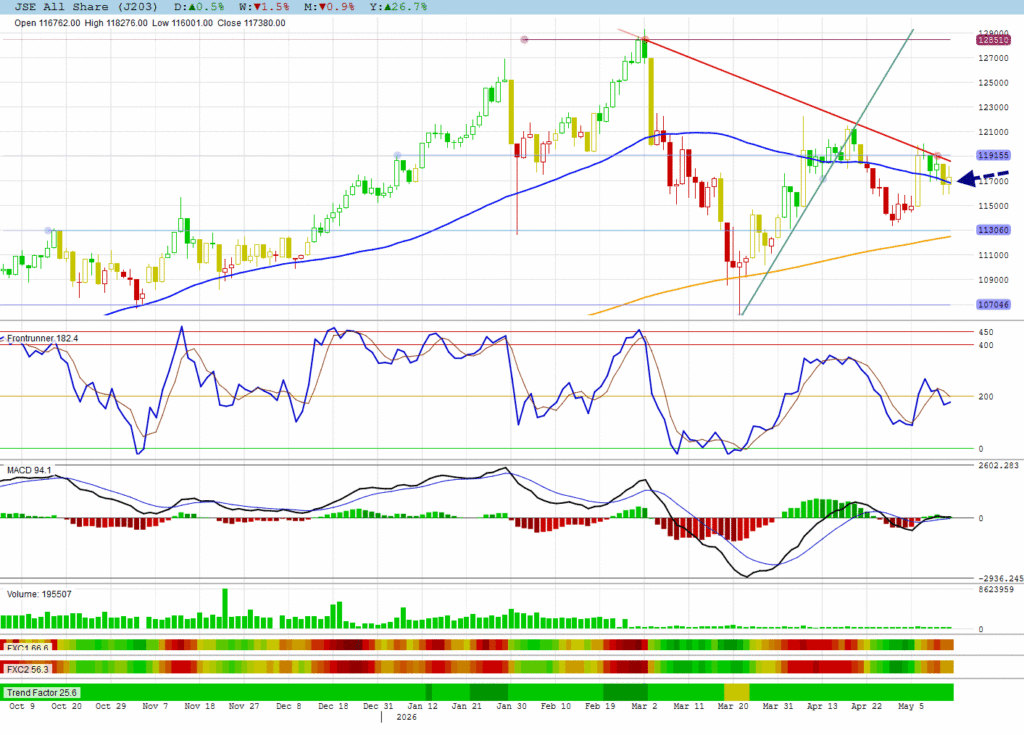1024x735 pixels.
Task: Click the Trend Factor 25.6 label
Action: (42, 693)
